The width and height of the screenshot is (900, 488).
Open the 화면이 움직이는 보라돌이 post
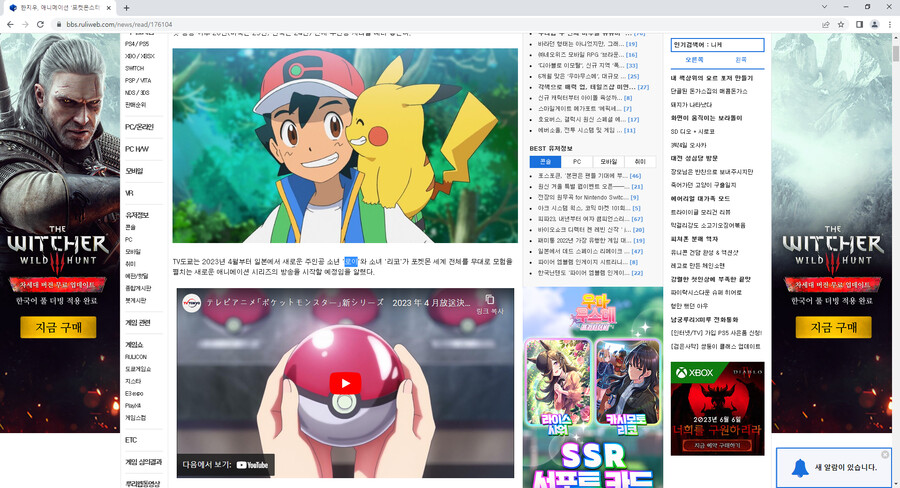(707, 118)
